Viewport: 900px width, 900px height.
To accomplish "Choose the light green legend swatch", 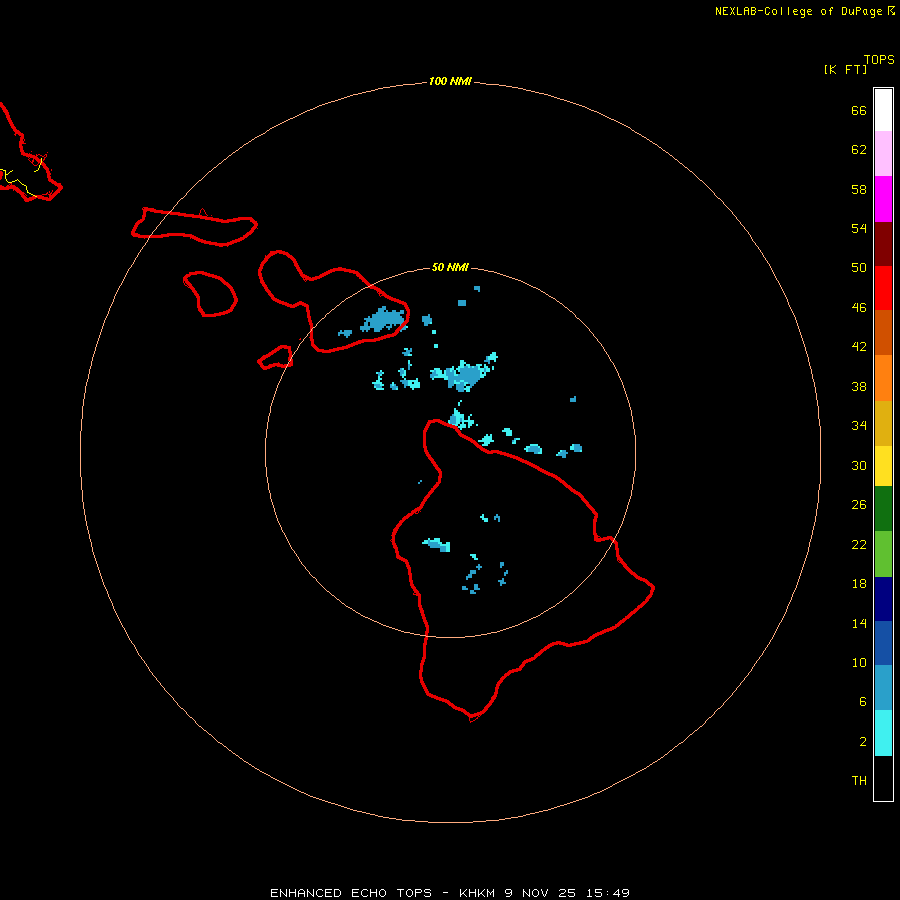I will point(883,554).
